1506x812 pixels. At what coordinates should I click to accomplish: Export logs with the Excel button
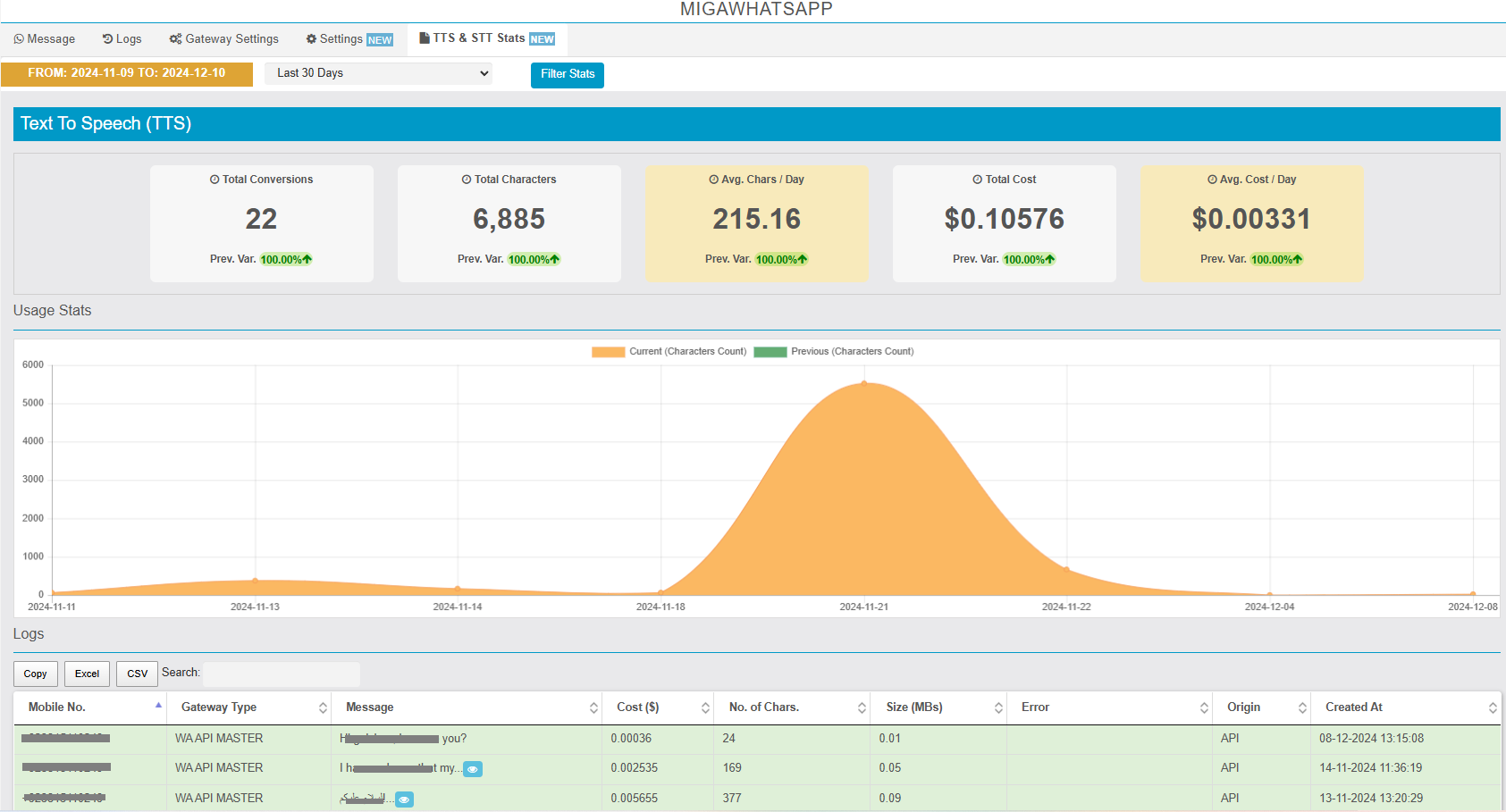pyautogui.click(x=87, y=674)
